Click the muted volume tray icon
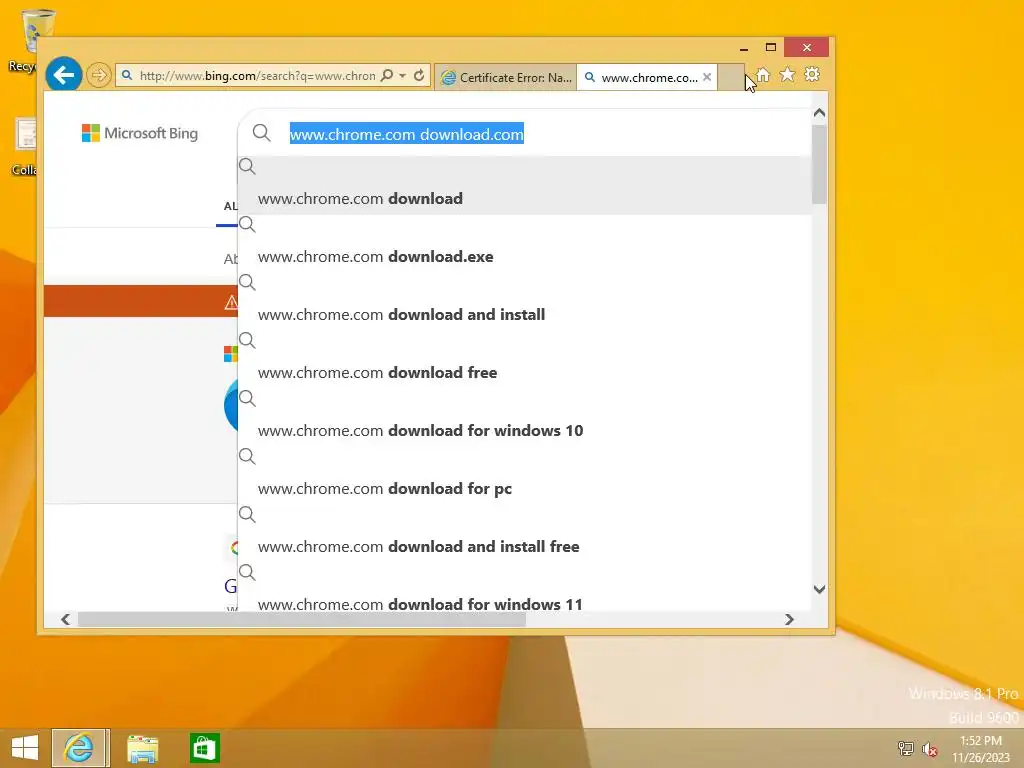 (930, 749)
